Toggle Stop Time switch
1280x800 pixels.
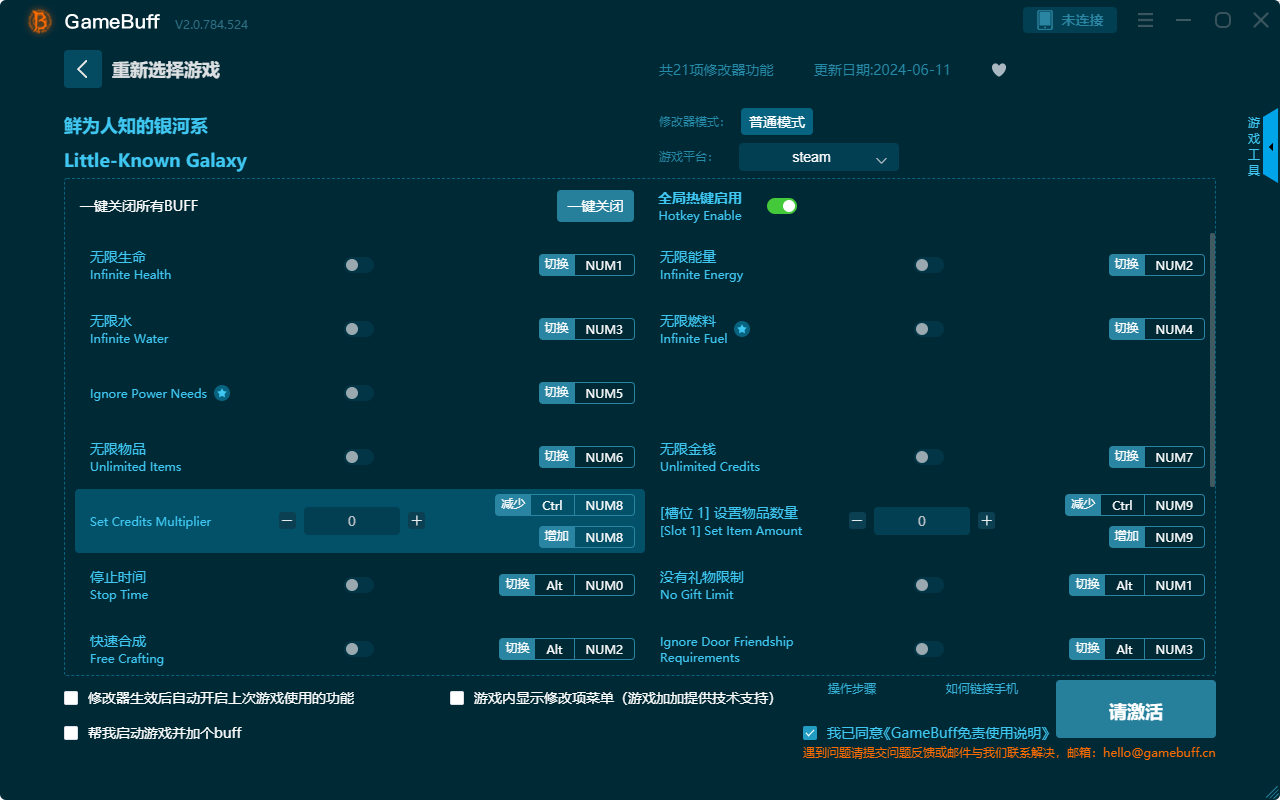(359, 585)
